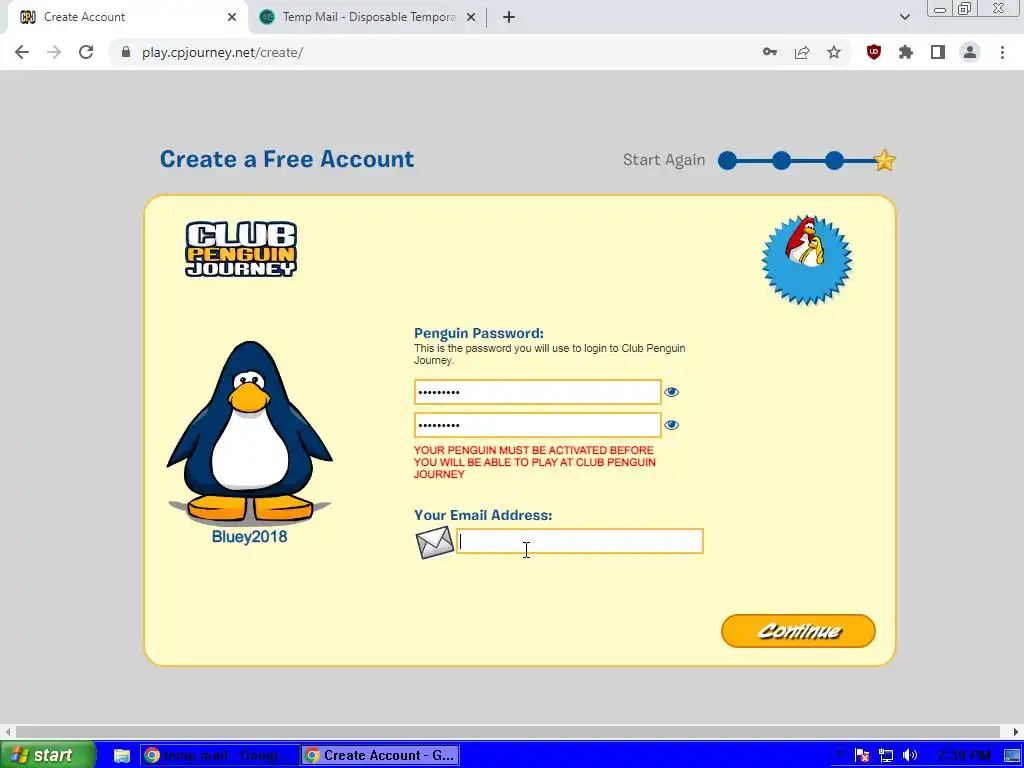The width and height of the screenshot is (1024, 768).
Task: Toggle the browser side panel
Action: click(938, 52)
